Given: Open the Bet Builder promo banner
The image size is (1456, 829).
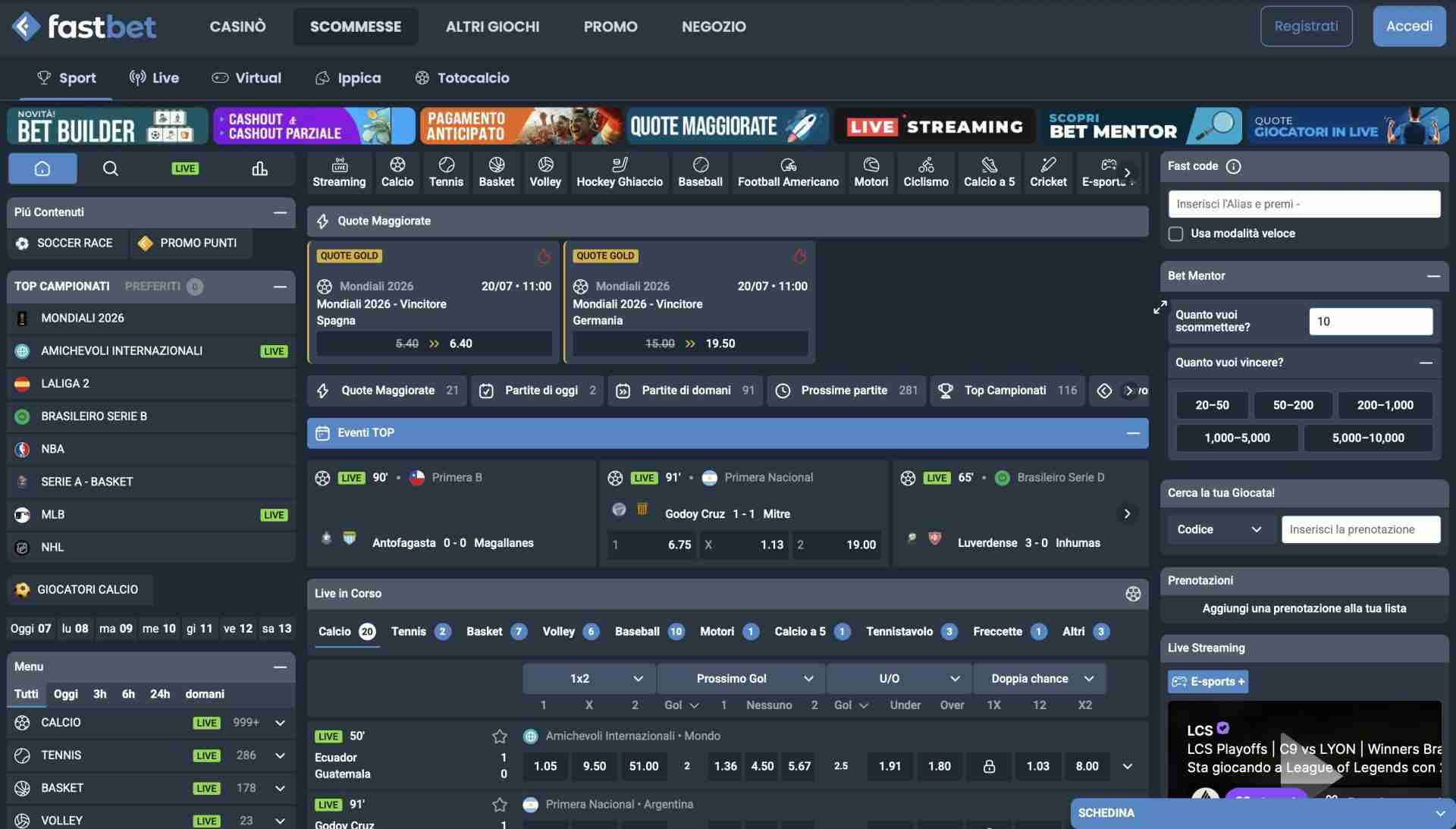Looking at the screenshot, I should tap(107, 126).
